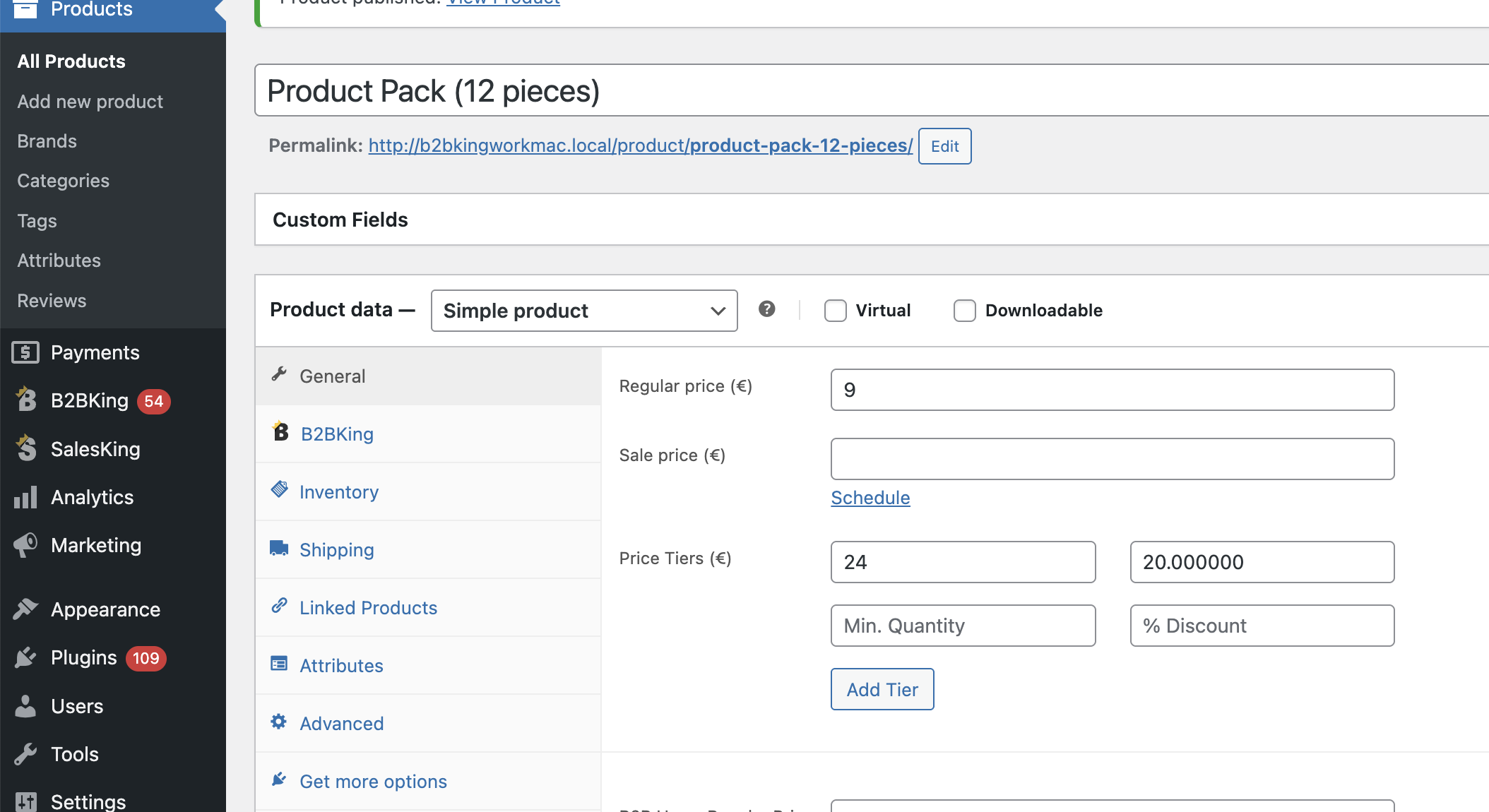This screenshot has height=812, width=1489.
Task: Click the Users person icon
Action: [x=25, y=706]
